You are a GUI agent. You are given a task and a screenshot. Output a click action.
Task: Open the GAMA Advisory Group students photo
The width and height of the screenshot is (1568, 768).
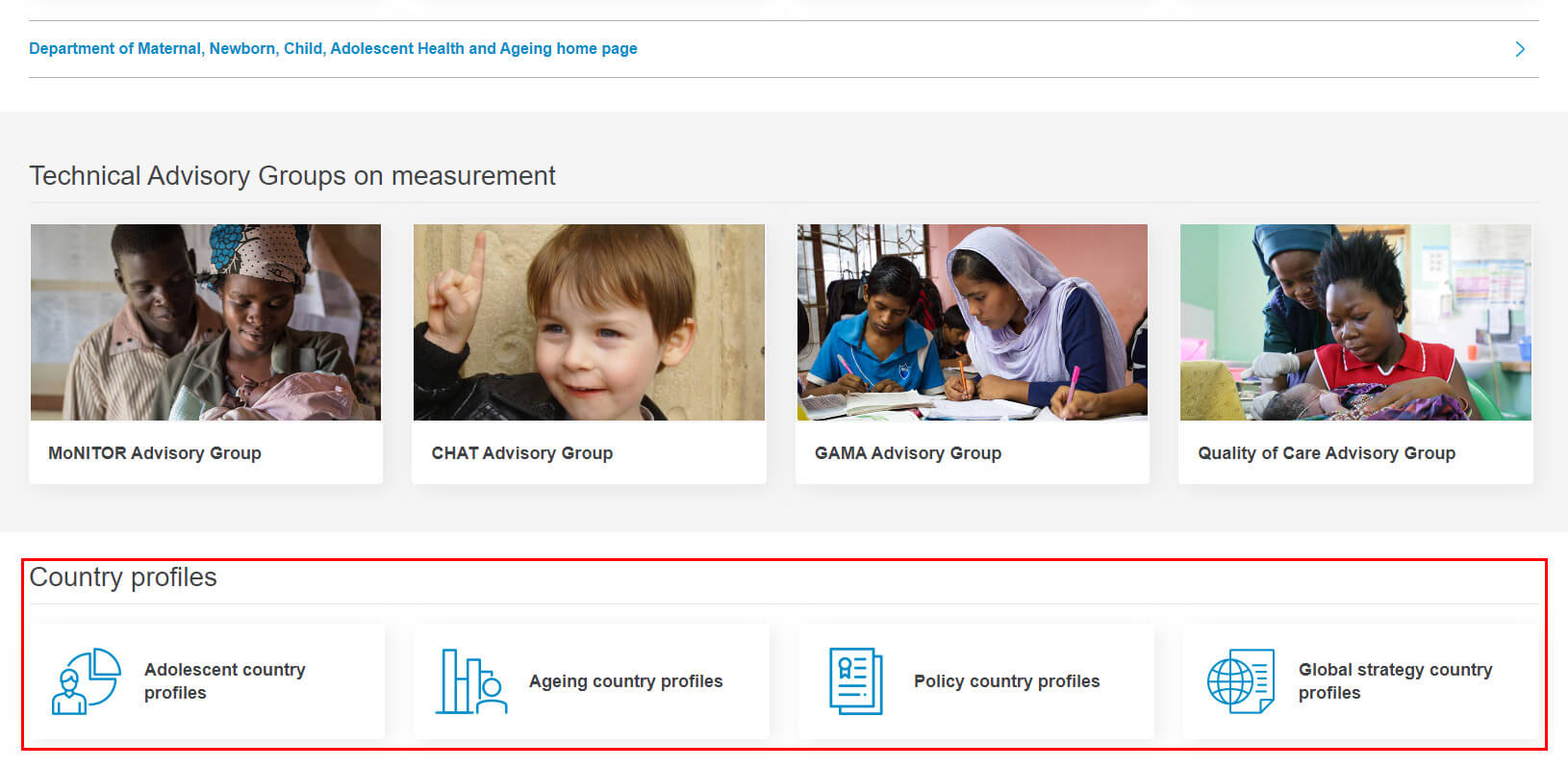coord(973,322)
